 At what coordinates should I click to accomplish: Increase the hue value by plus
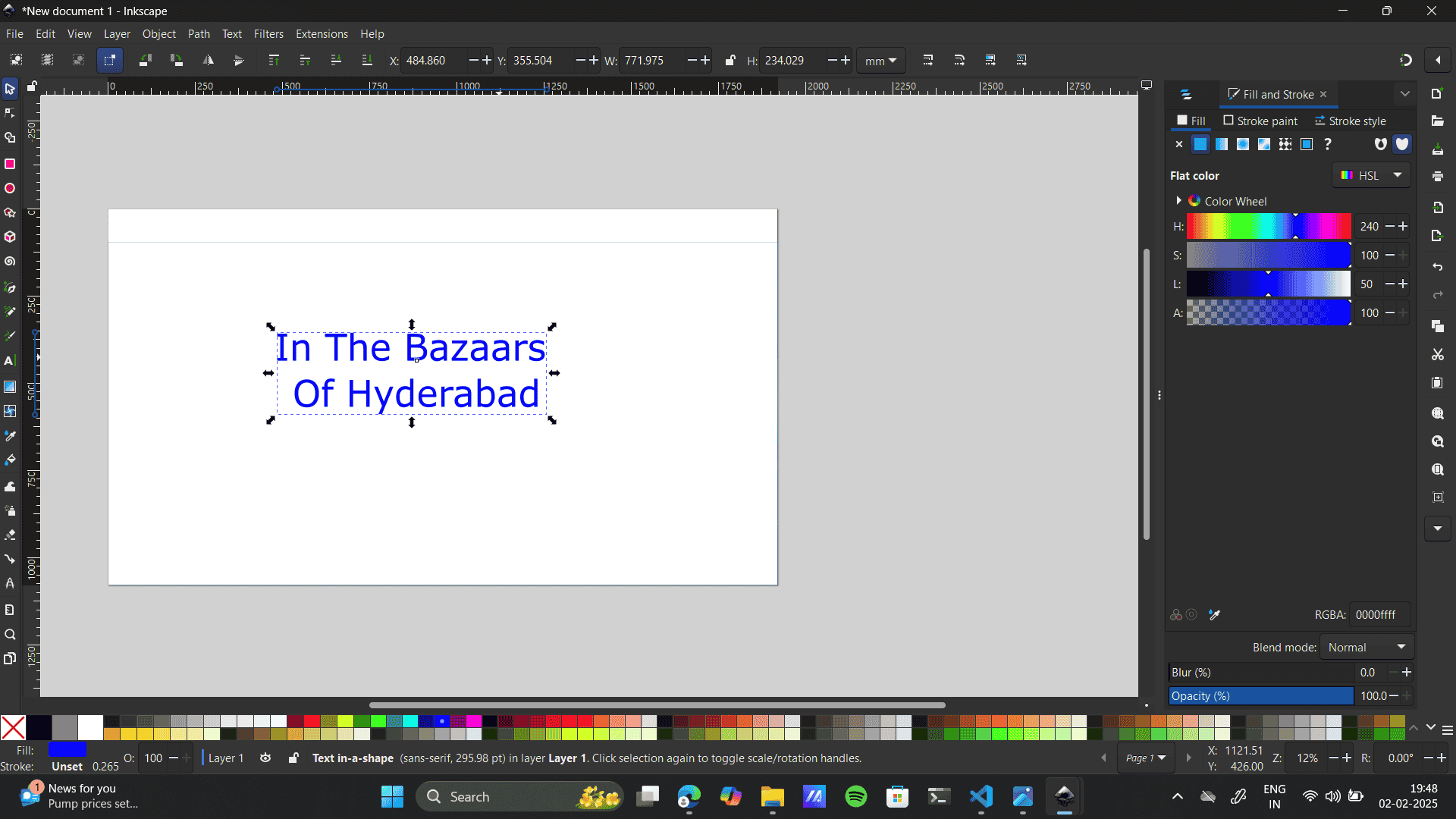coord(1404,227)
